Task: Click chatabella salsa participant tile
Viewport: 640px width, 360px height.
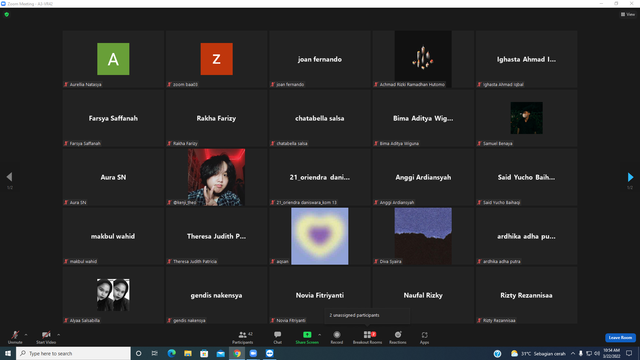Action: point(320,118)
